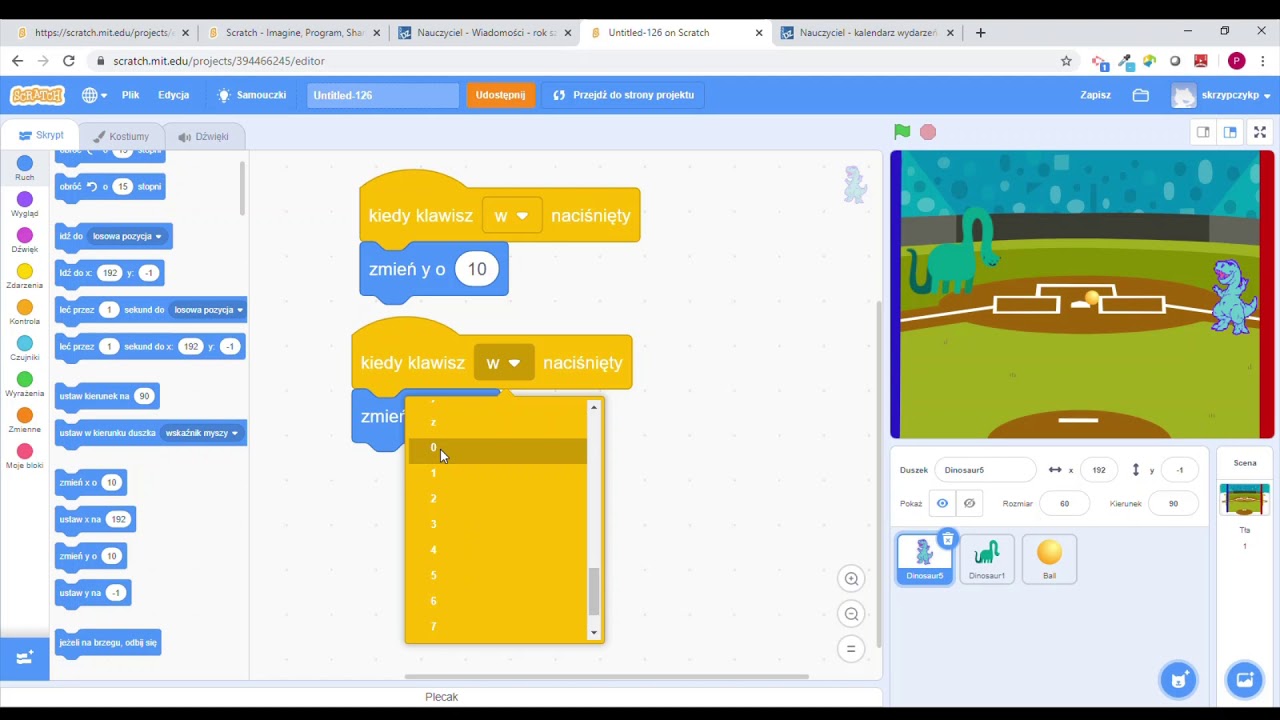Switch to small stage layout
The width and height of the screenshot is (1280, 720).
point(1203,132)
